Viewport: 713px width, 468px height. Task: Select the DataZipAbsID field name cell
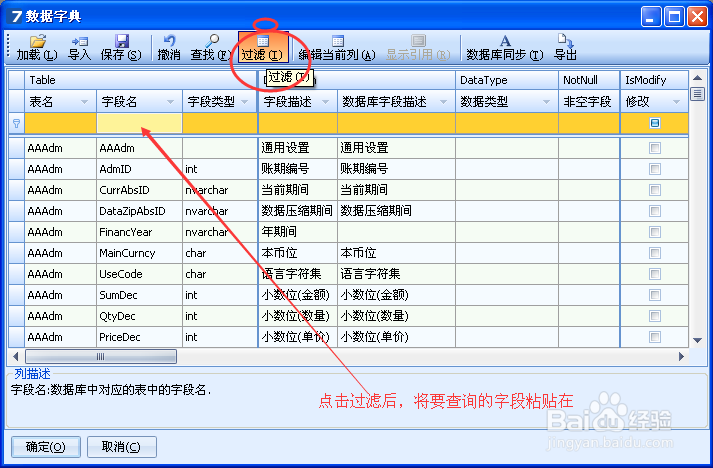[x=140, y=211]
